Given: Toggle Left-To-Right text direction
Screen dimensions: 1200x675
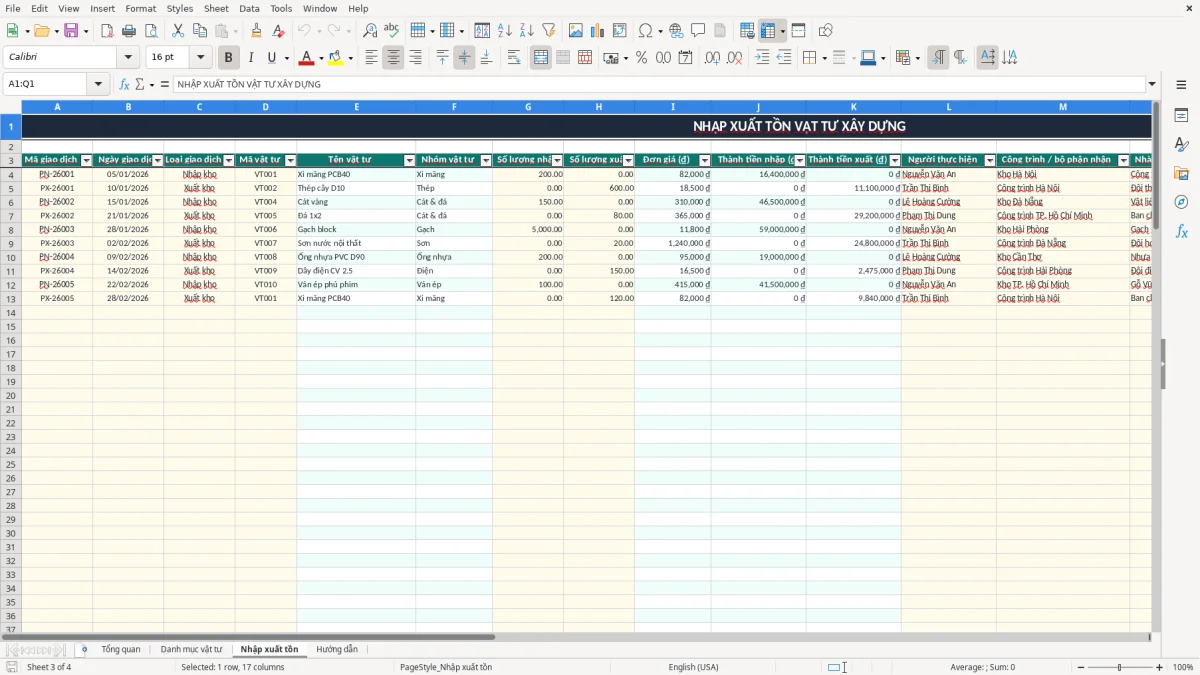Looking at the screenshot, I should click(938, 58).
